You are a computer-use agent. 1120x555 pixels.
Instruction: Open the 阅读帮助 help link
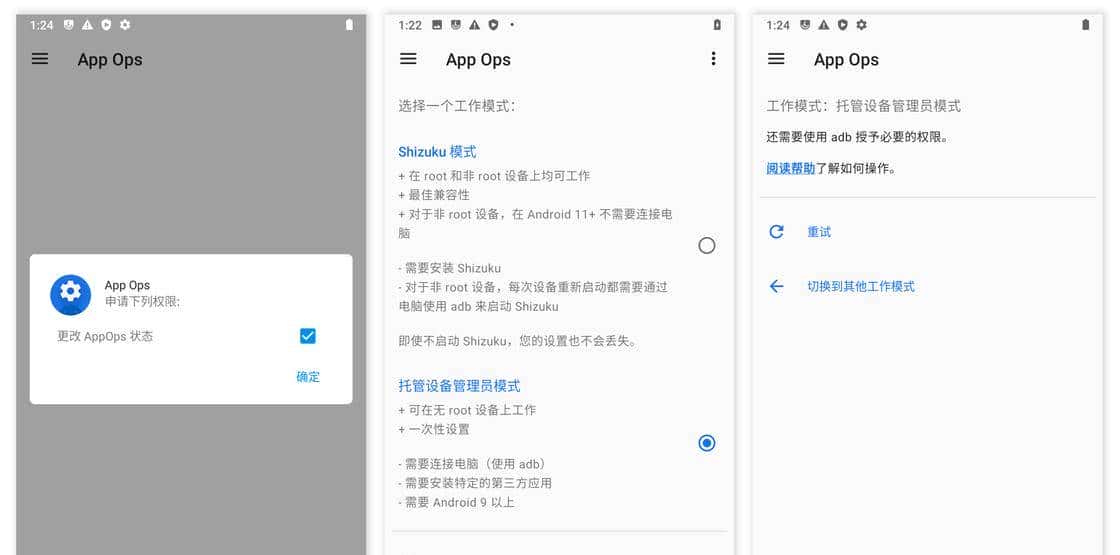coord(791,169)
